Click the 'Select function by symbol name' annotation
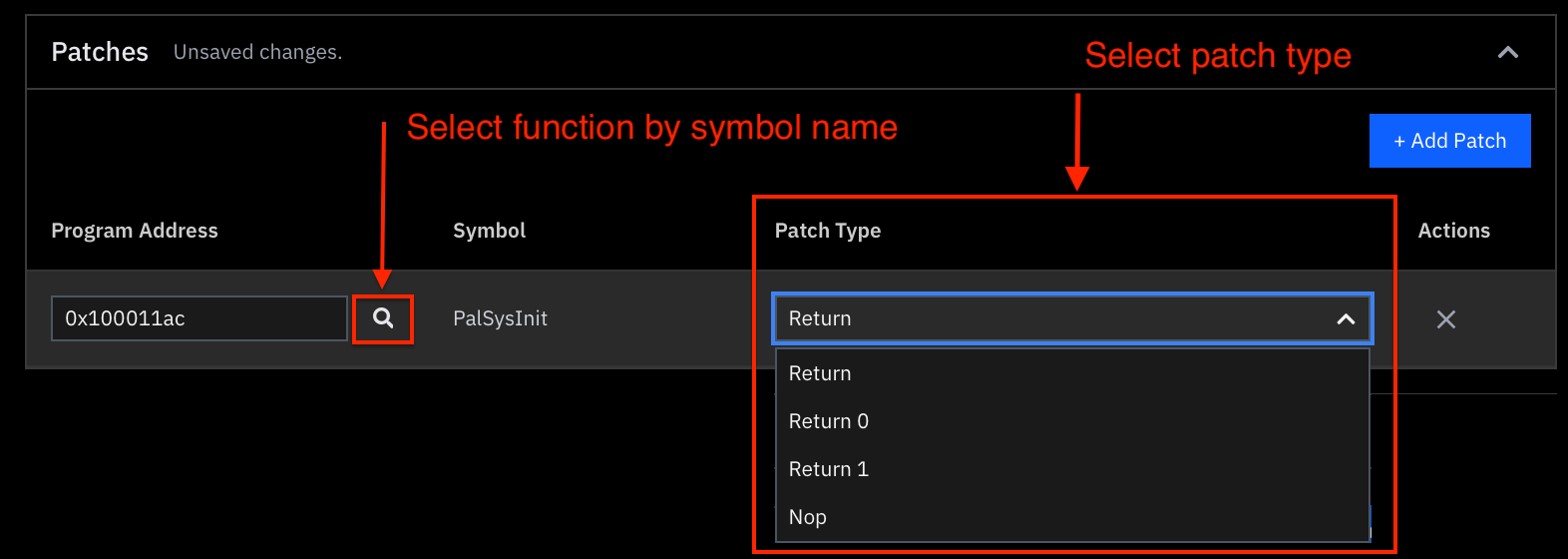This screenshot has height=559, width=1568. click(x=651, y=128)
